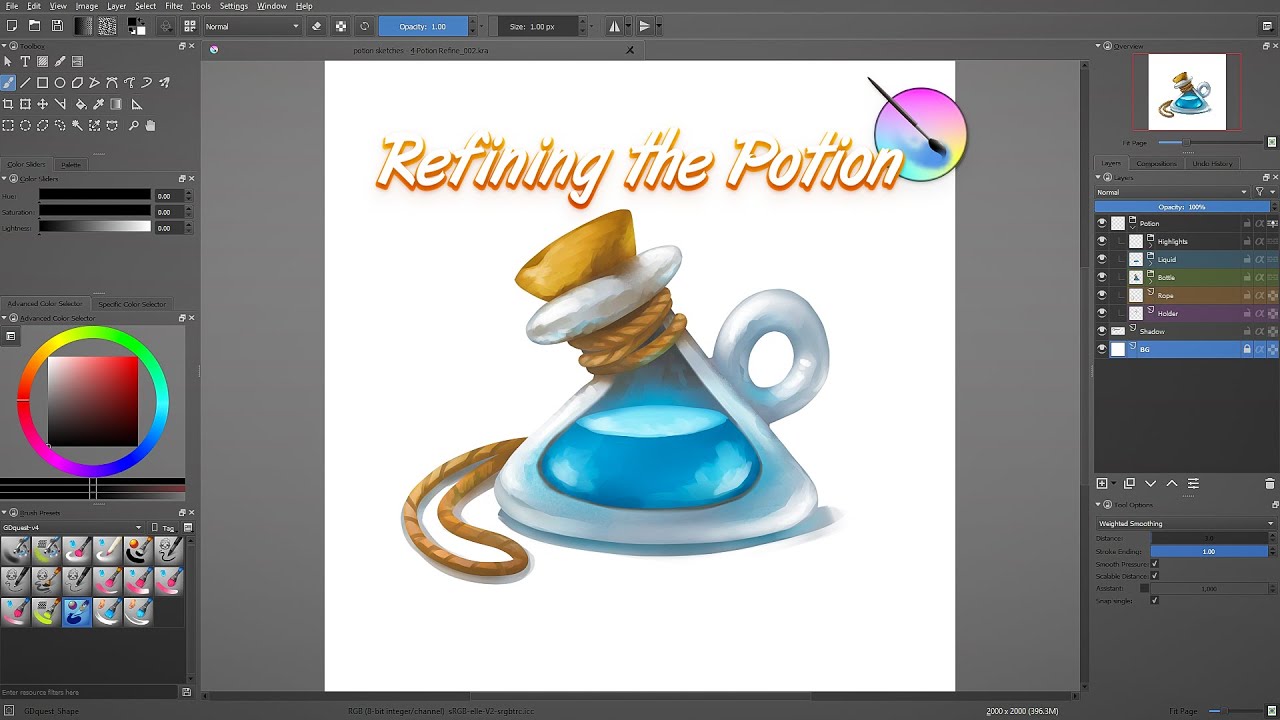Select the Crop tool
The image size is (1280, 720).
click(8, 104)
